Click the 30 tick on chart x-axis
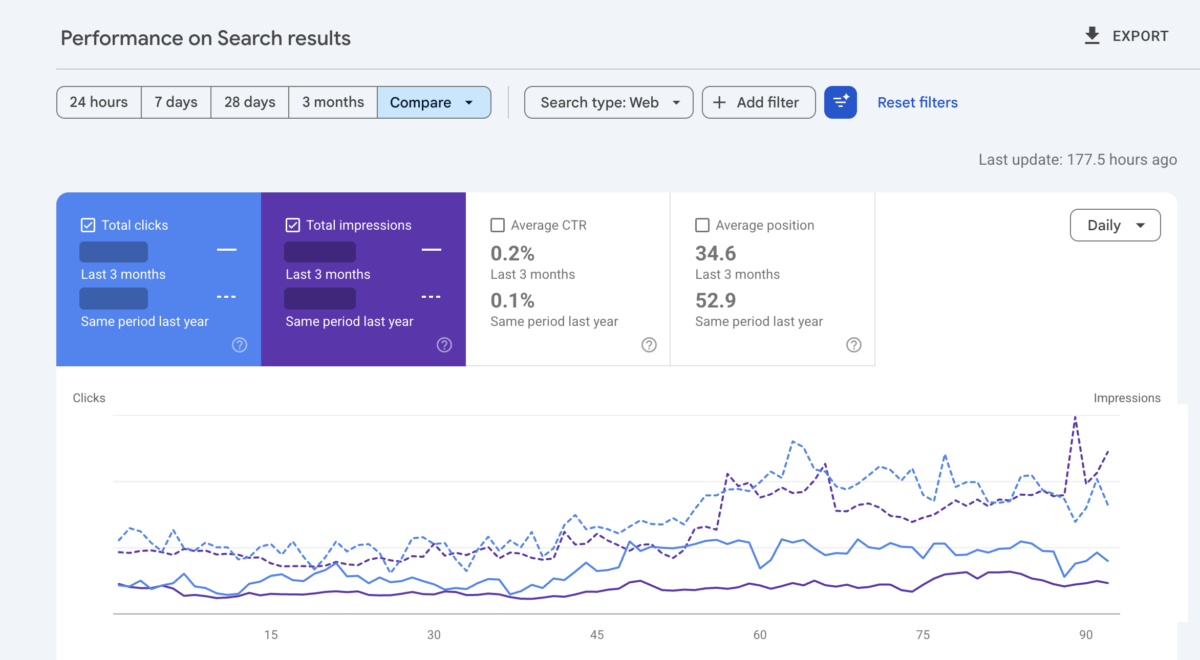This screenshot has height=660, width=1200. coord(434,635)
